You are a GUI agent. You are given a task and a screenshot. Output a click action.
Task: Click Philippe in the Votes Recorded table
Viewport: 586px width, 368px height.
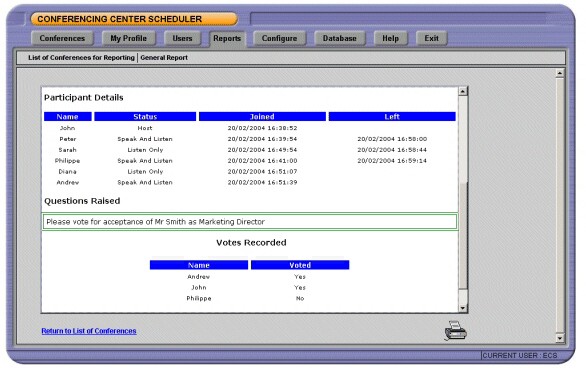(x=199, y=299)
